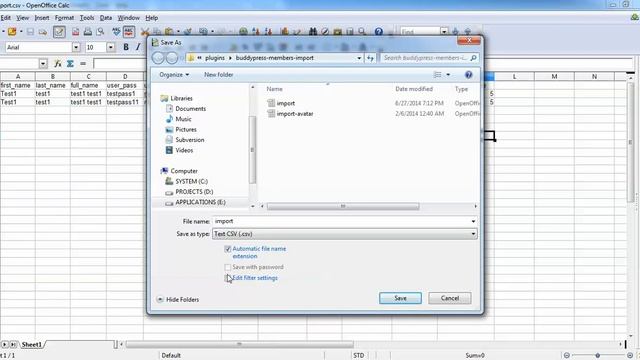Open Find & Replace binoculars icon
Image resolution: width=640 pixels, height=360 pixels.
pos(313,31)
